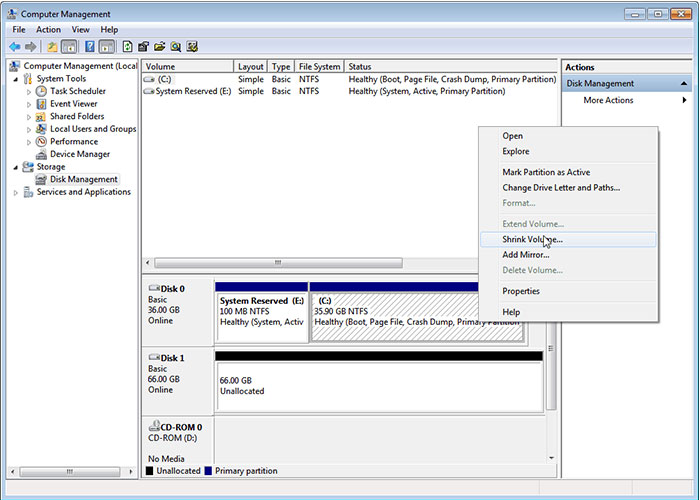Click the blue Help icon in toolbar
Screen dimensions: 700x500
89,46
